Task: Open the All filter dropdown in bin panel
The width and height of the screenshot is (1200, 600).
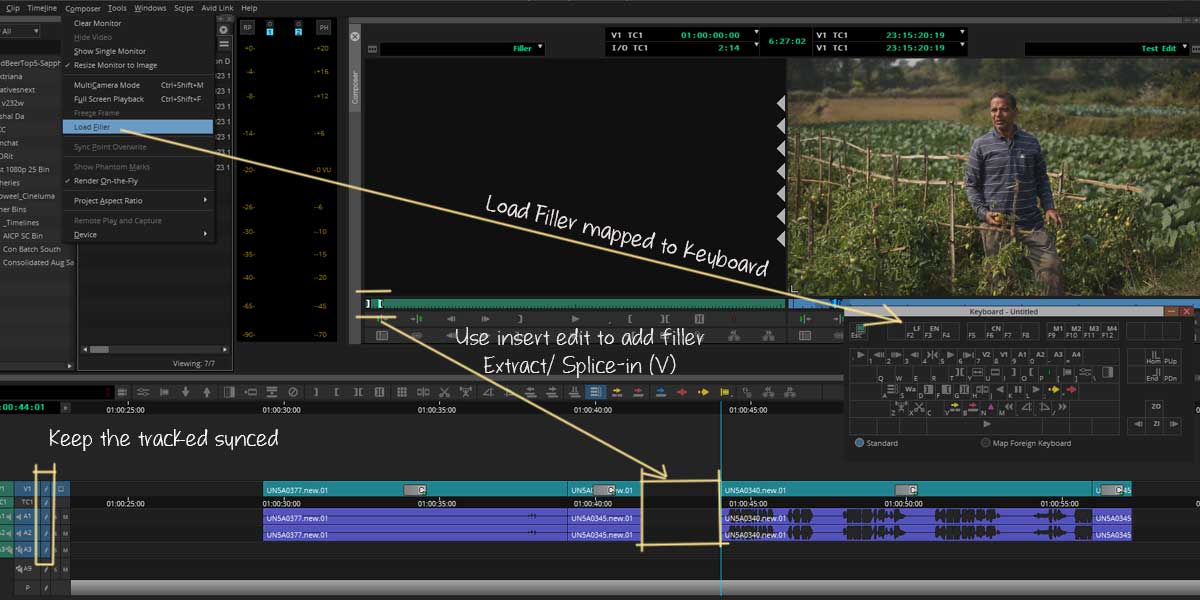Action: (x=20, y=31)
